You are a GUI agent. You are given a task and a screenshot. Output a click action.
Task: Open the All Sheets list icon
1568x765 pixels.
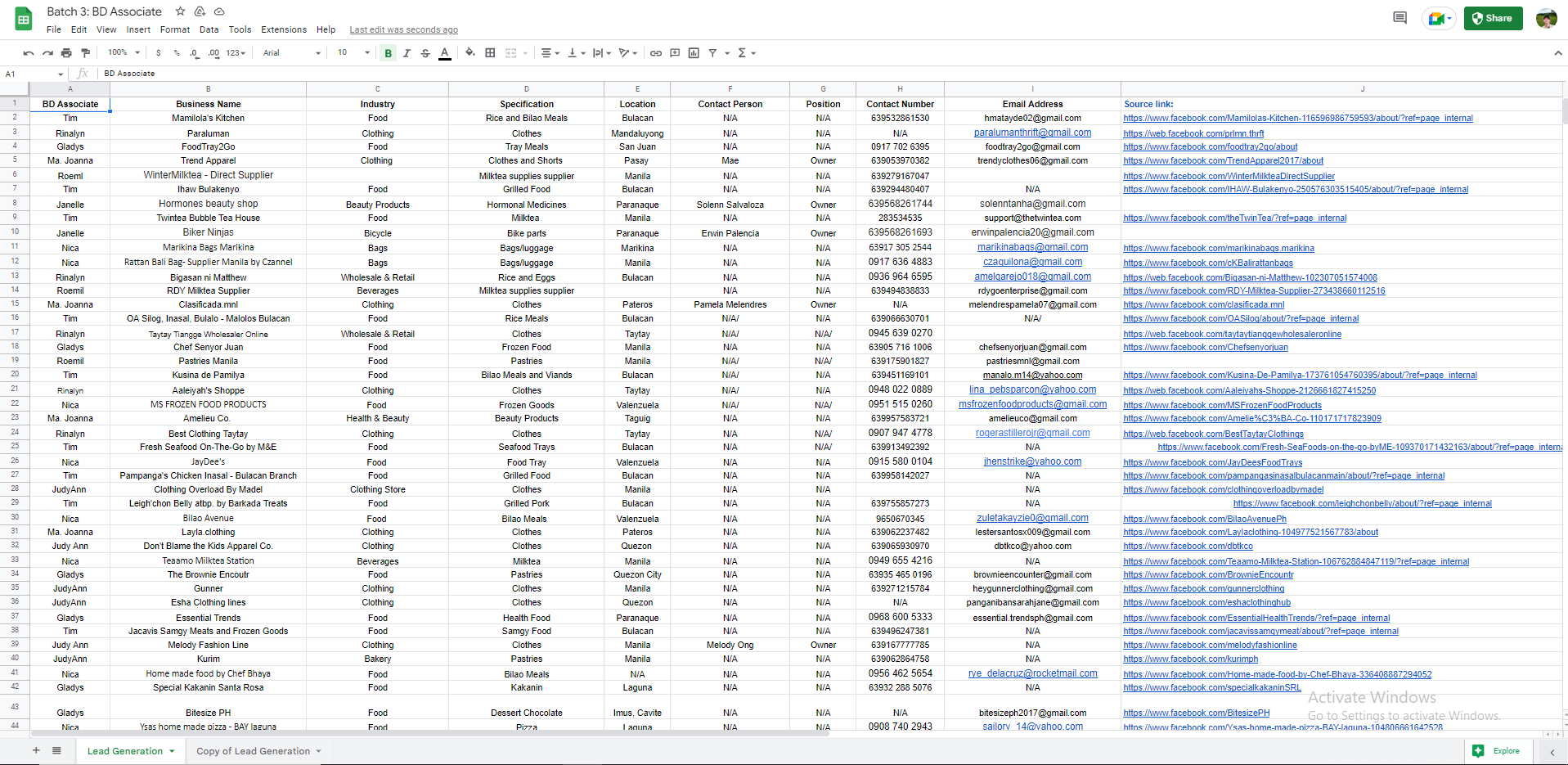pyautogui.click(x=56, y=750)
